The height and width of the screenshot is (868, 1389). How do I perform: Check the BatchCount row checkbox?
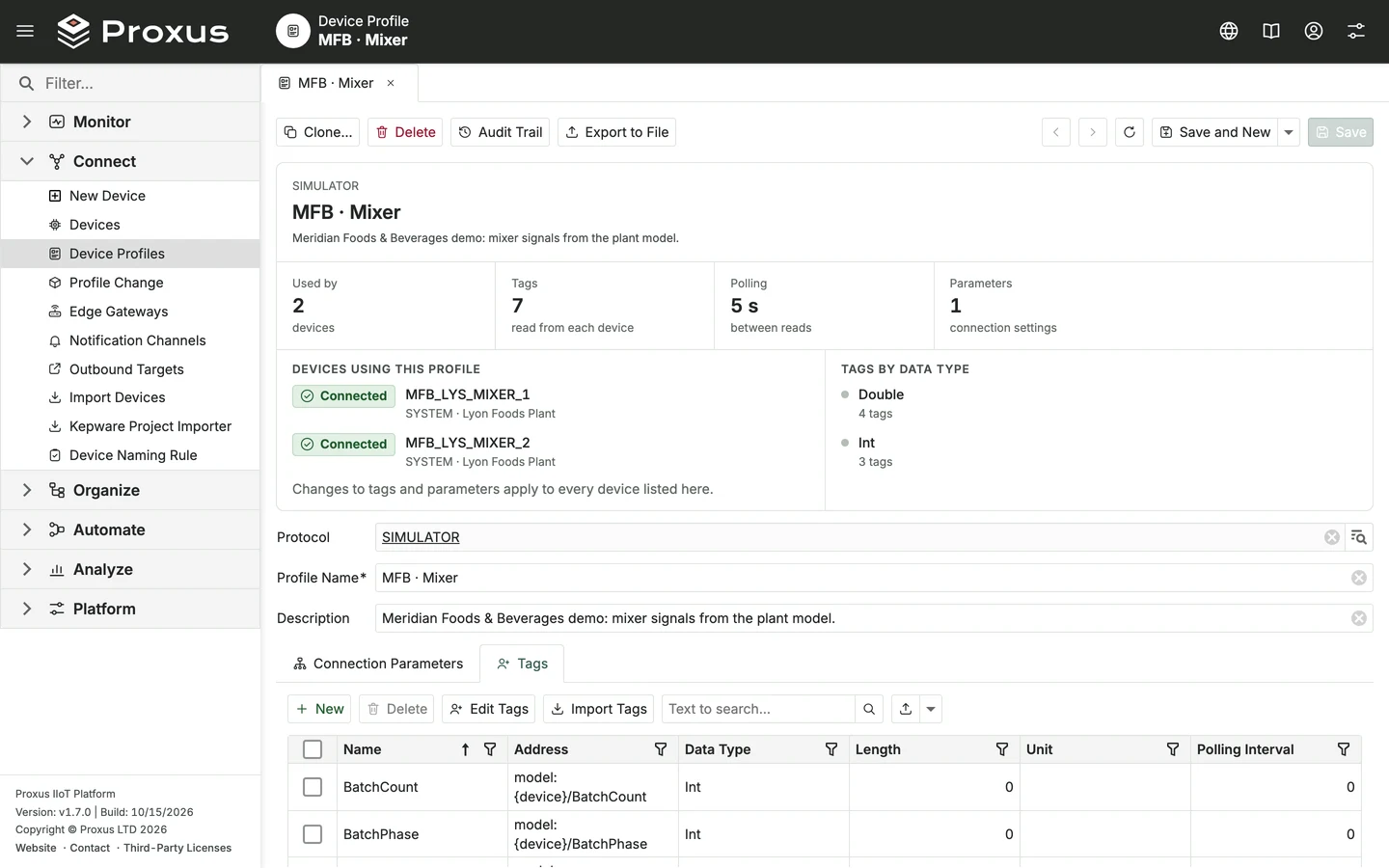313,787
